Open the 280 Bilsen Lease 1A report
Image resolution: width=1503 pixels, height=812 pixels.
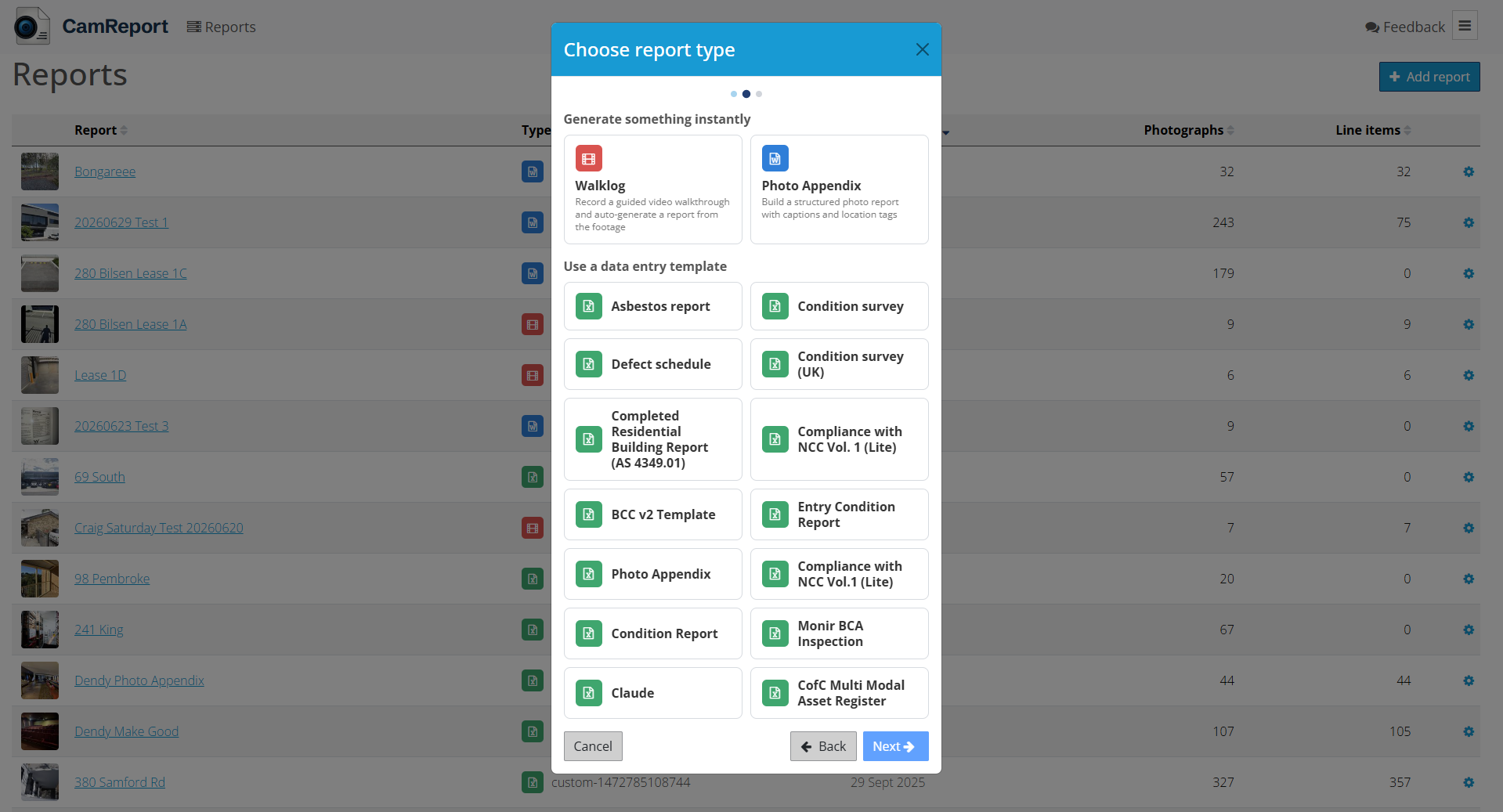131,324
